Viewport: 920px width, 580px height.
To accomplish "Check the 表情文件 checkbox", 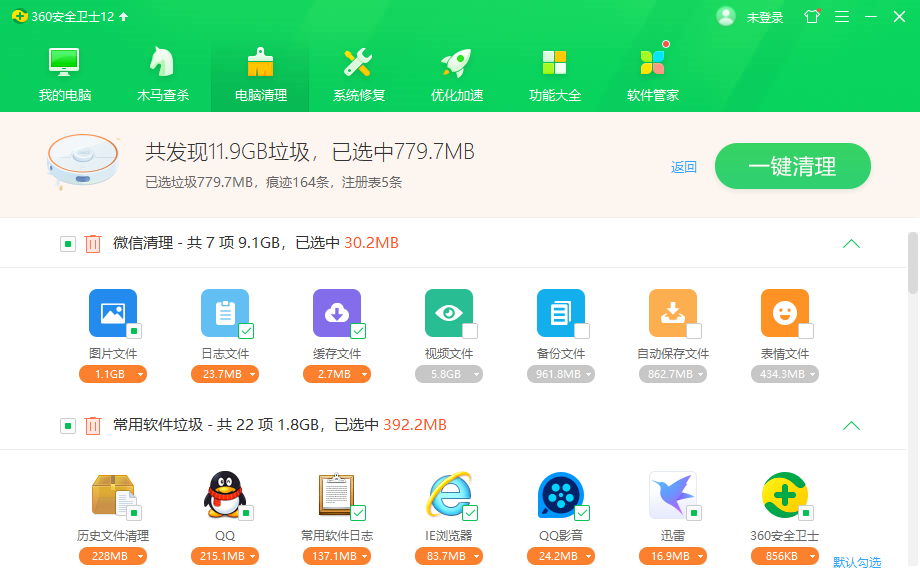I will point(807,331).
